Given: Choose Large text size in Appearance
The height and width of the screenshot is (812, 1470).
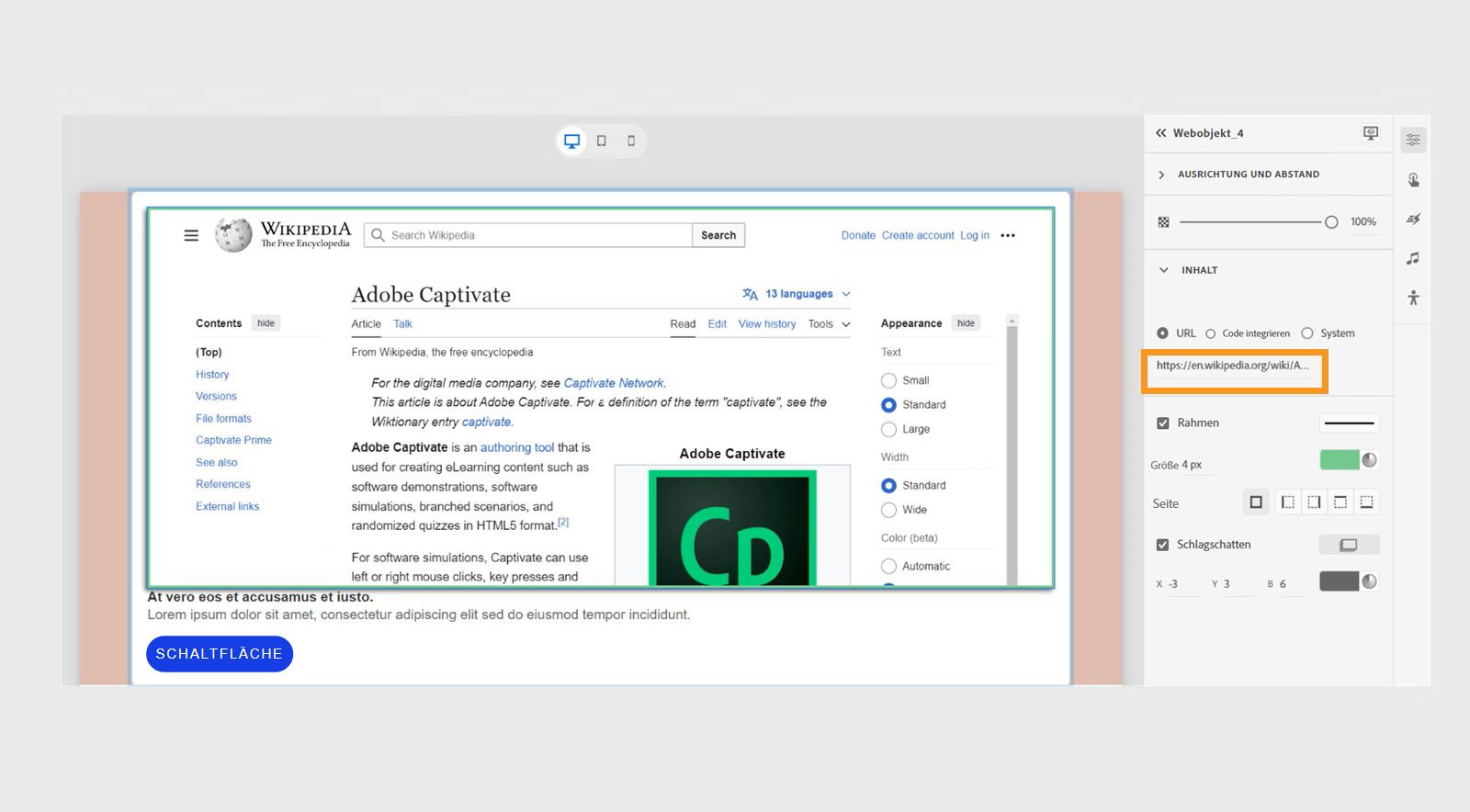Looking at the screenshot, I should (x=888, y=429).
